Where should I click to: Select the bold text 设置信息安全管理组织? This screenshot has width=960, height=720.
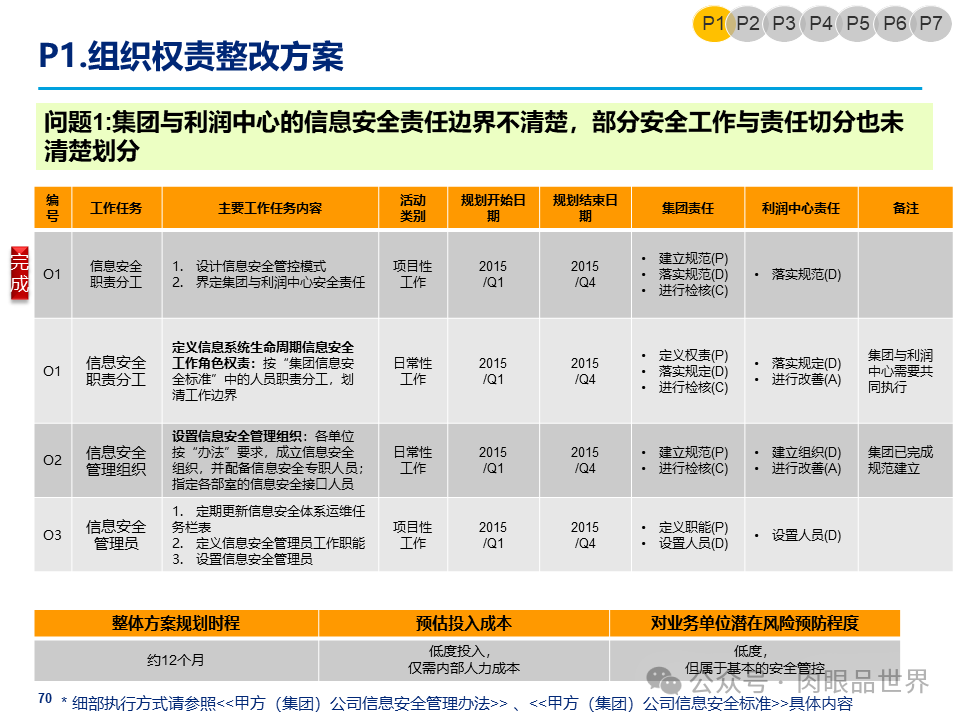239,437
